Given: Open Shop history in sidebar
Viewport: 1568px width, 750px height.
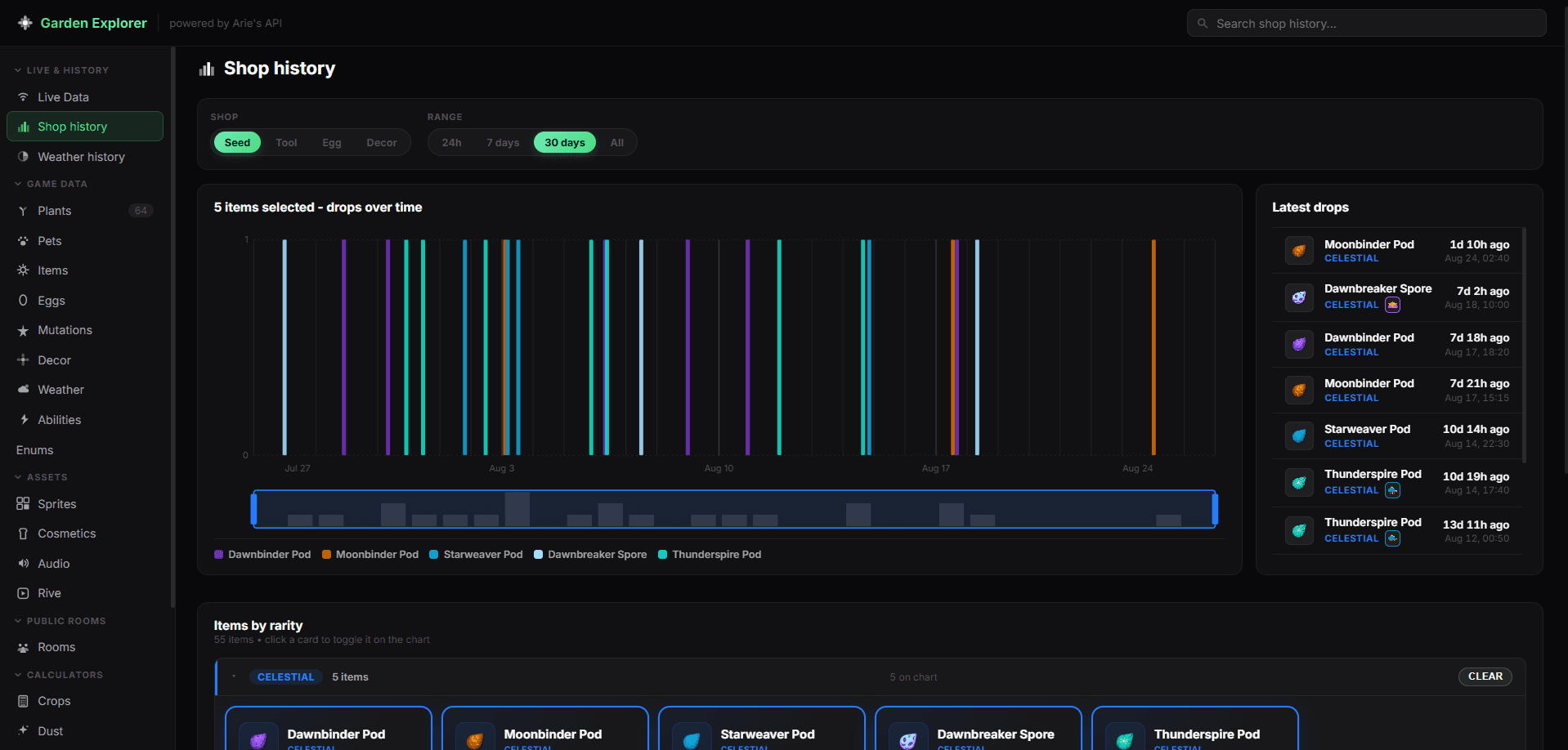Looking at the screenshot, I should 85,127.
